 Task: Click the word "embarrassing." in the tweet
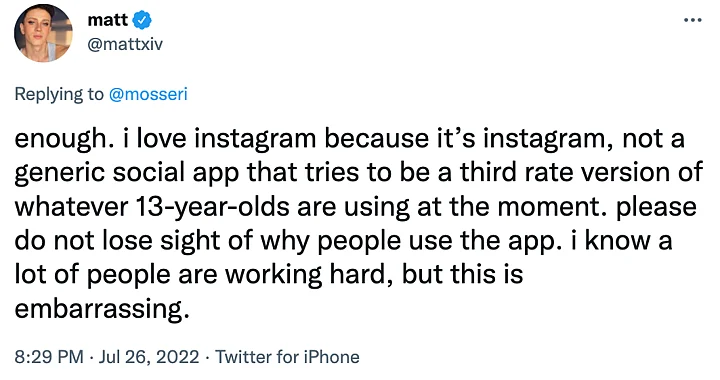point(102,309)
